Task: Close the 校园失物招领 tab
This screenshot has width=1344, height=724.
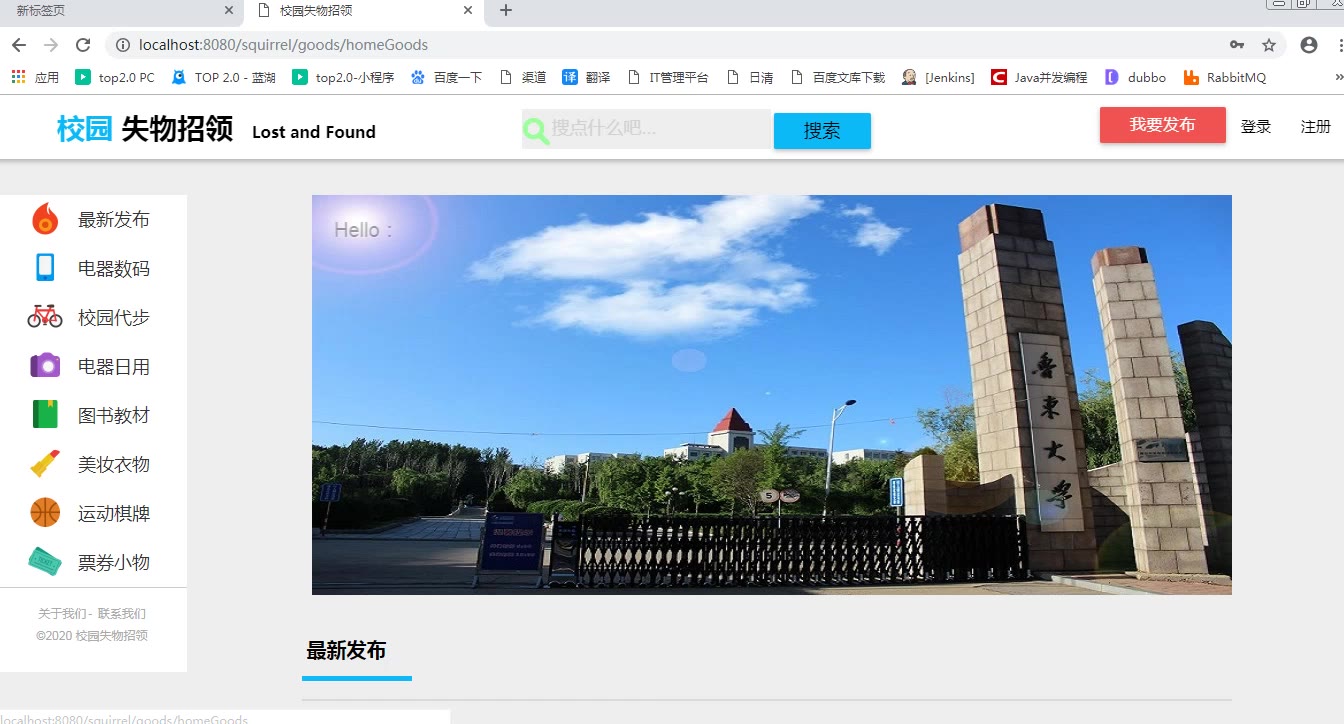Action: tap(468, 11)
